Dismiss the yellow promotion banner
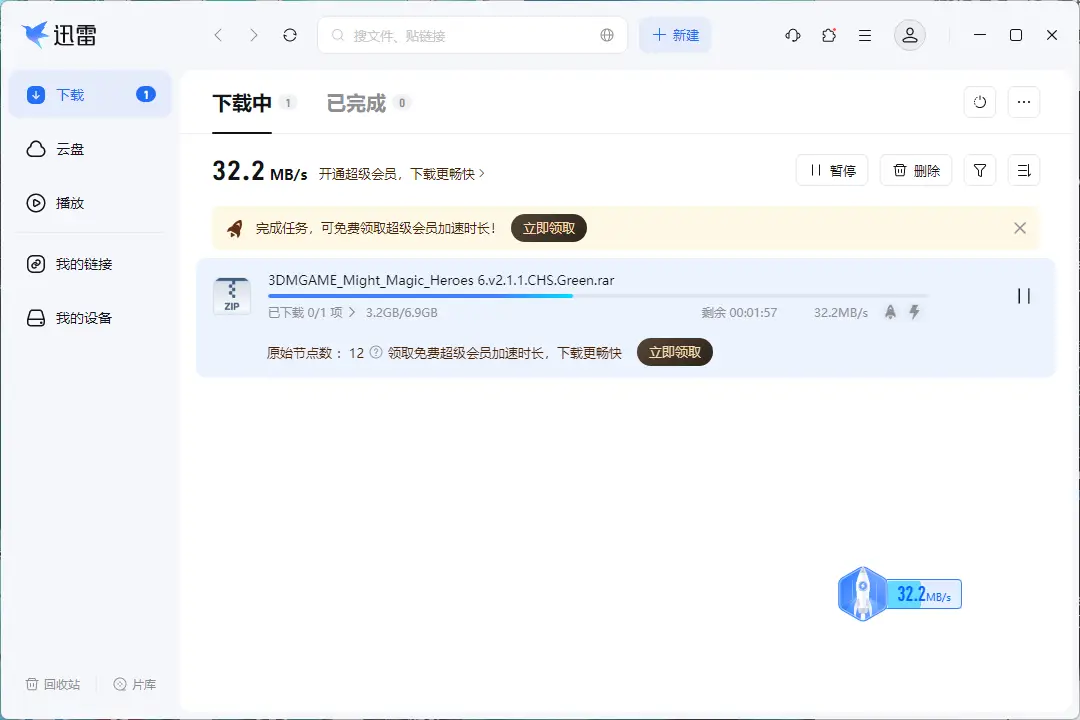The image size is (1080, 720). pos(1020,228)
